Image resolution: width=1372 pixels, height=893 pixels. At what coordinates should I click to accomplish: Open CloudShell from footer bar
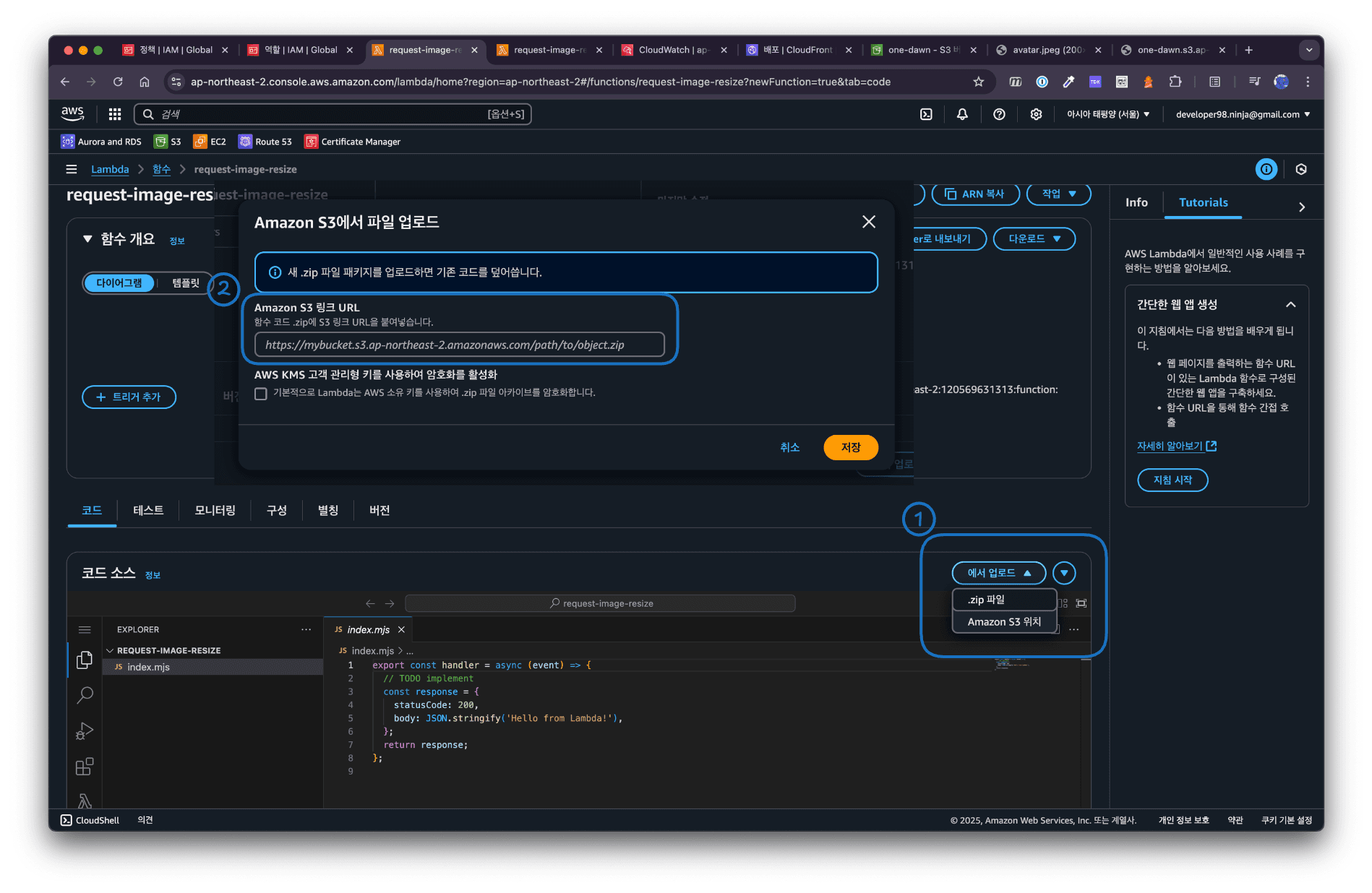90,820
